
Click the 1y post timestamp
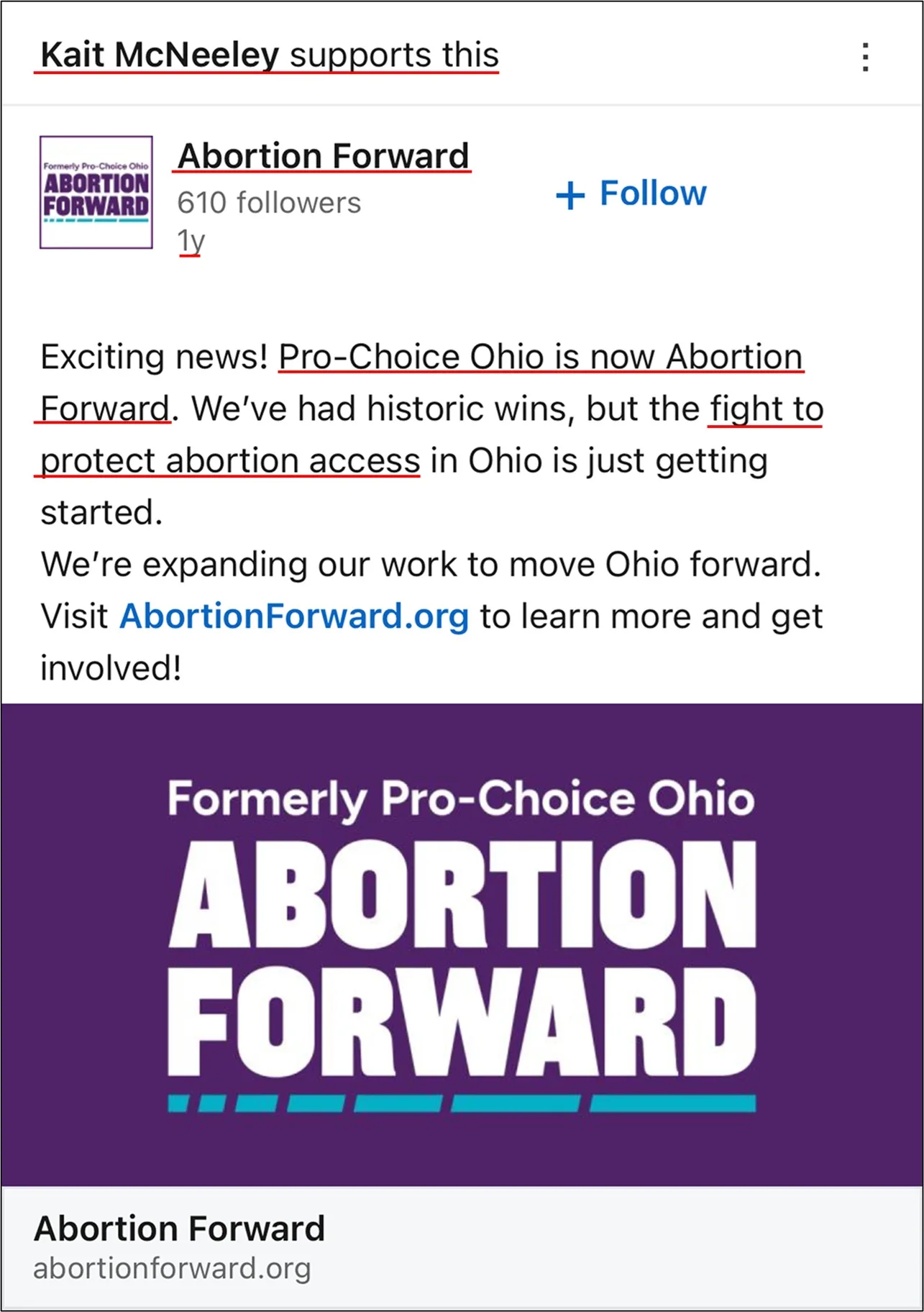pyautogui.click(x=191, y=240)
